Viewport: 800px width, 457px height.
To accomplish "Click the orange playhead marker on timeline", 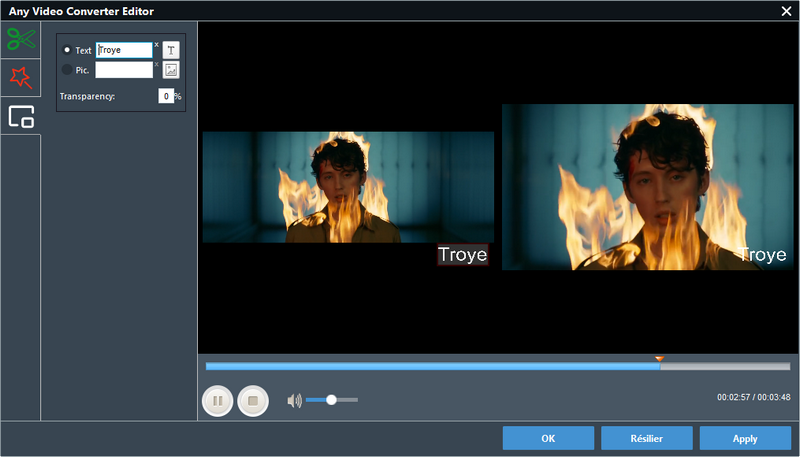I will point(659,359).
